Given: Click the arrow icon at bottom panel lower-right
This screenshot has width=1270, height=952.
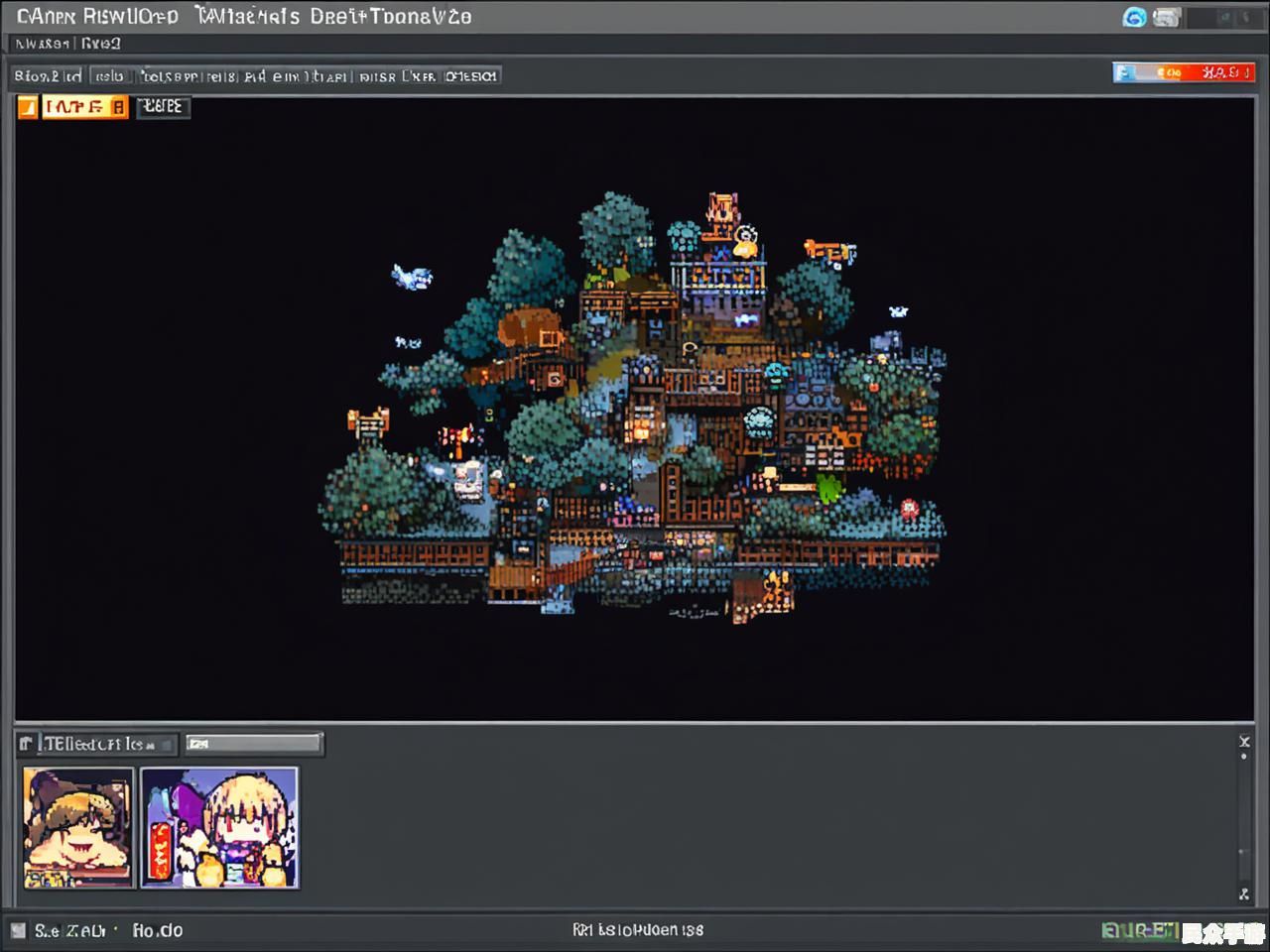Looking at the screenshot, I should click(1244, 893).
